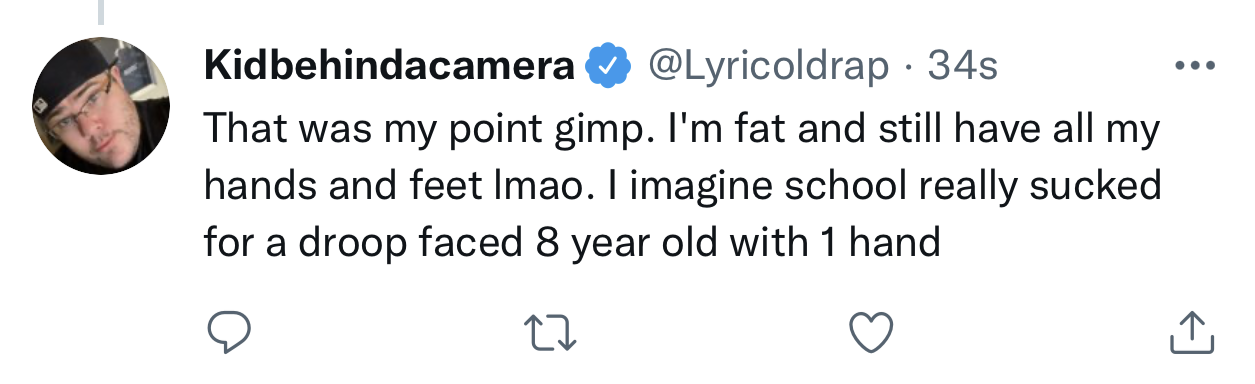The image size is (1255, 384).
Task: Click the tweet line starting "for a droop faced"
Action: 572,242
